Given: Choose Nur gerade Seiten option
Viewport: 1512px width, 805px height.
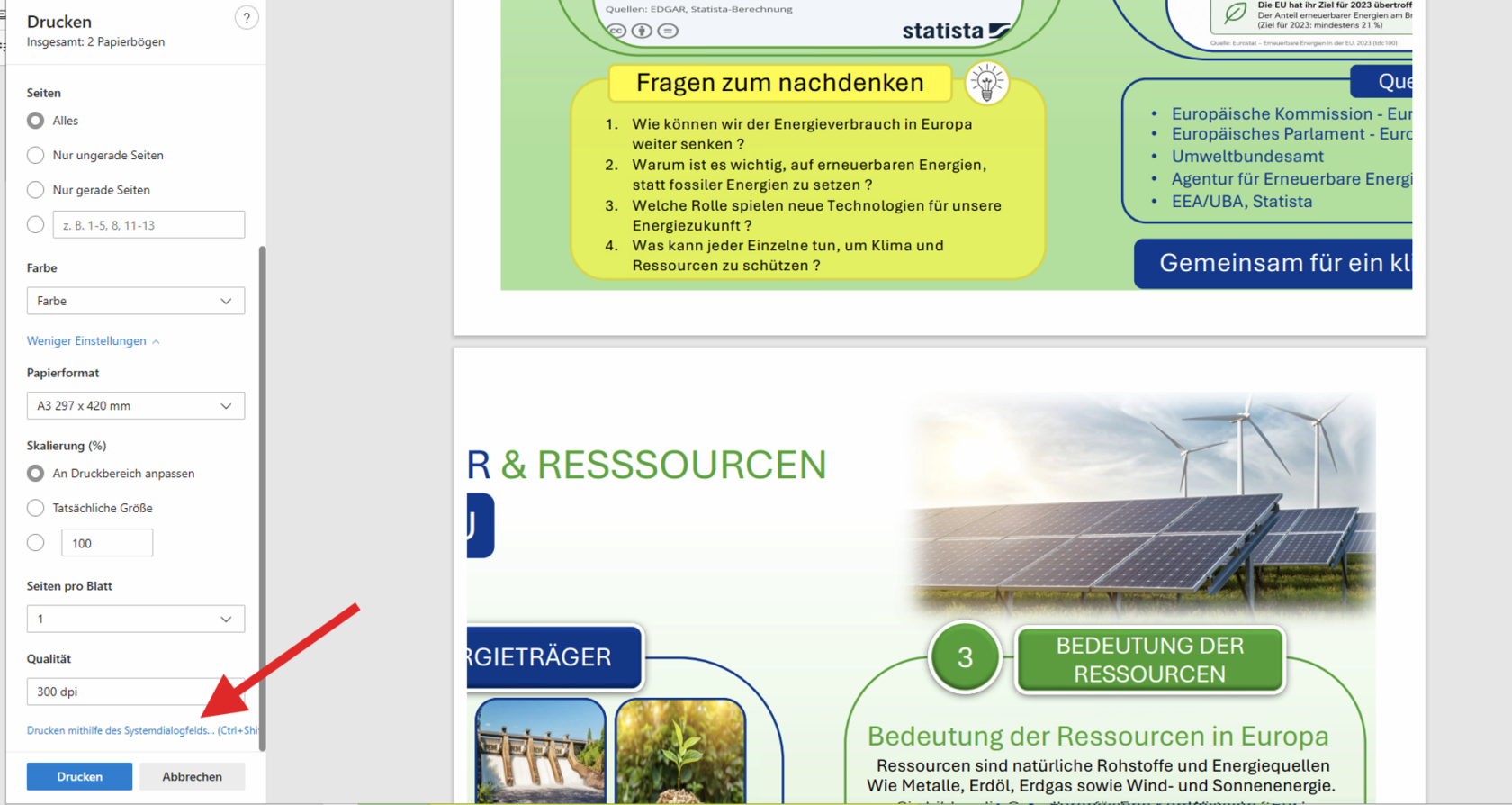Looking at the screenshot, I should pos(35,190).
